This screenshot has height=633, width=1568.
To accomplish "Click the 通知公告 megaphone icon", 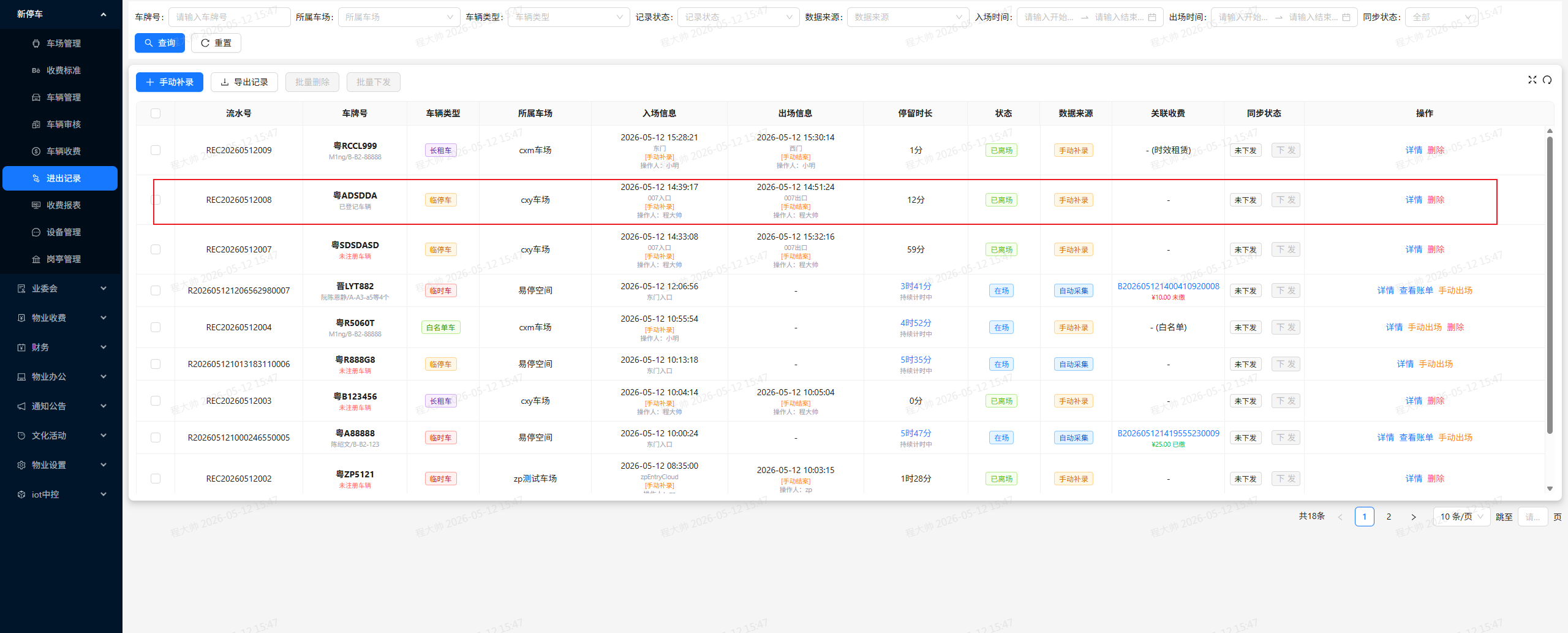I will coord(21,406).
